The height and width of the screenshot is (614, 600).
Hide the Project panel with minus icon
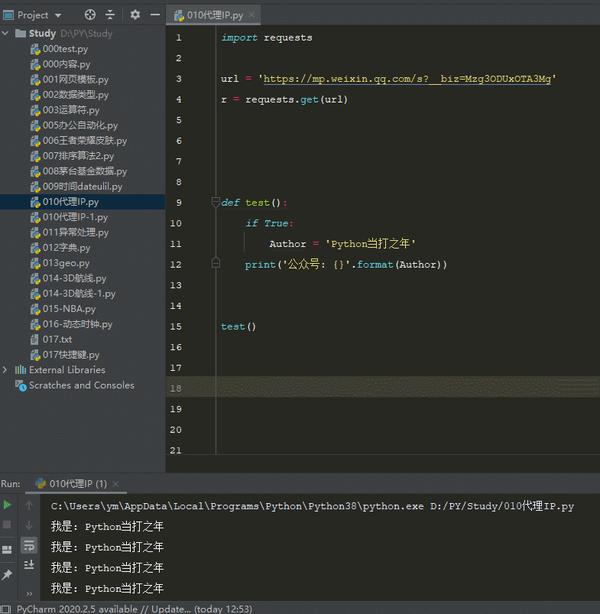click(153, 15)
